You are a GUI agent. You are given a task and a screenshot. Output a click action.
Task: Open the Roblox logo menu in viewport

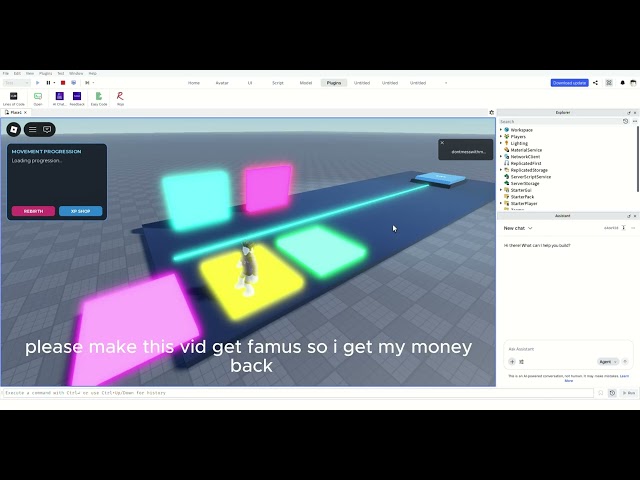tap(14, 129)
